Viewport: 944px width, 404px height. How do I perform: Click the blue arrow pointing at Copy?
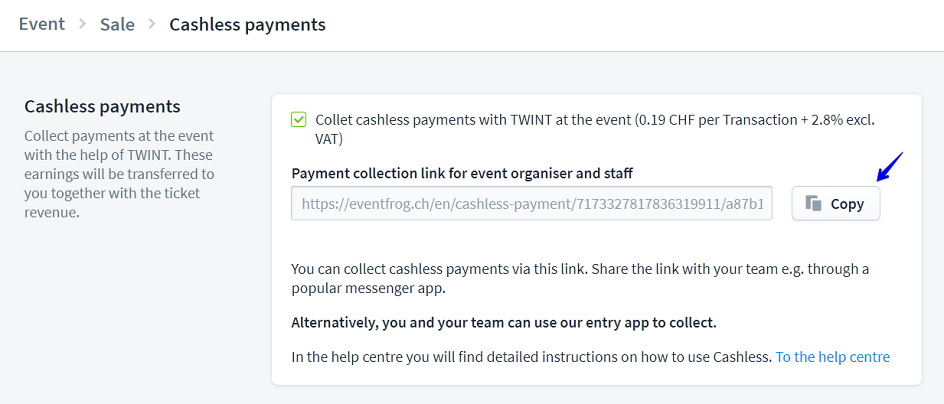[889, 167]
